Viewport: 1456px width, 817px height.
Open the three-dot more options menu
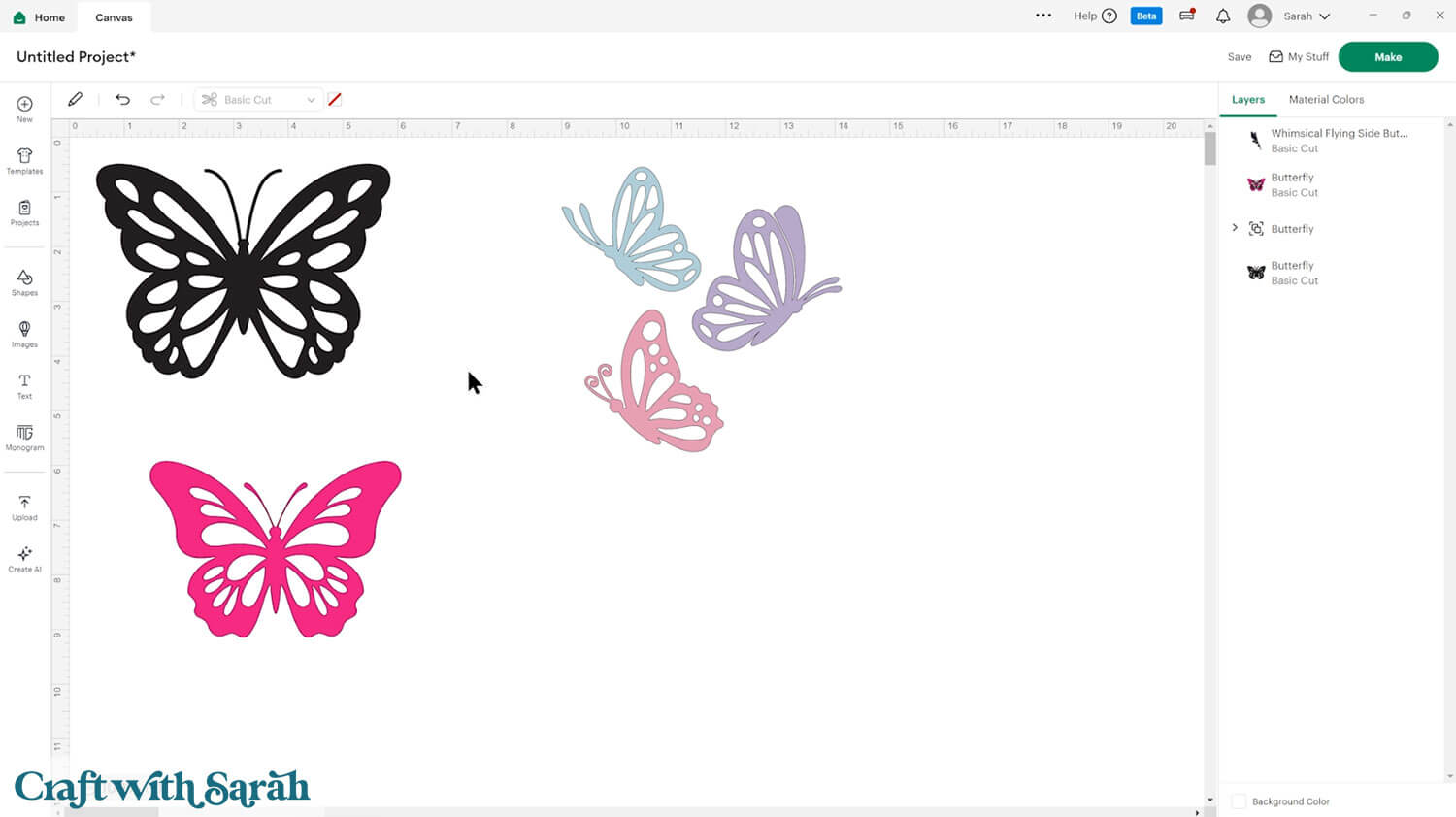click(x=1043, y=16)
